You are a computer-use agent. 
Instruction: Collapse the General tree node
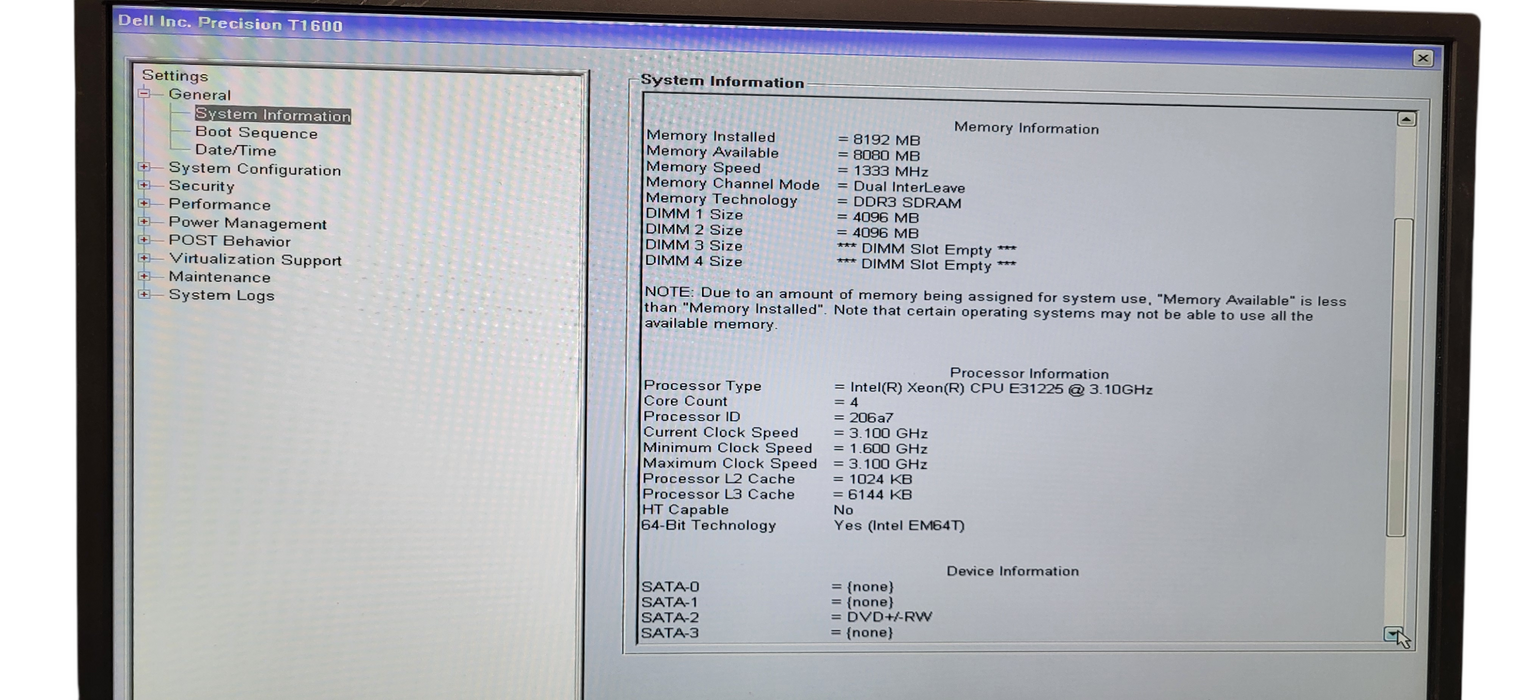click(144, 94)
